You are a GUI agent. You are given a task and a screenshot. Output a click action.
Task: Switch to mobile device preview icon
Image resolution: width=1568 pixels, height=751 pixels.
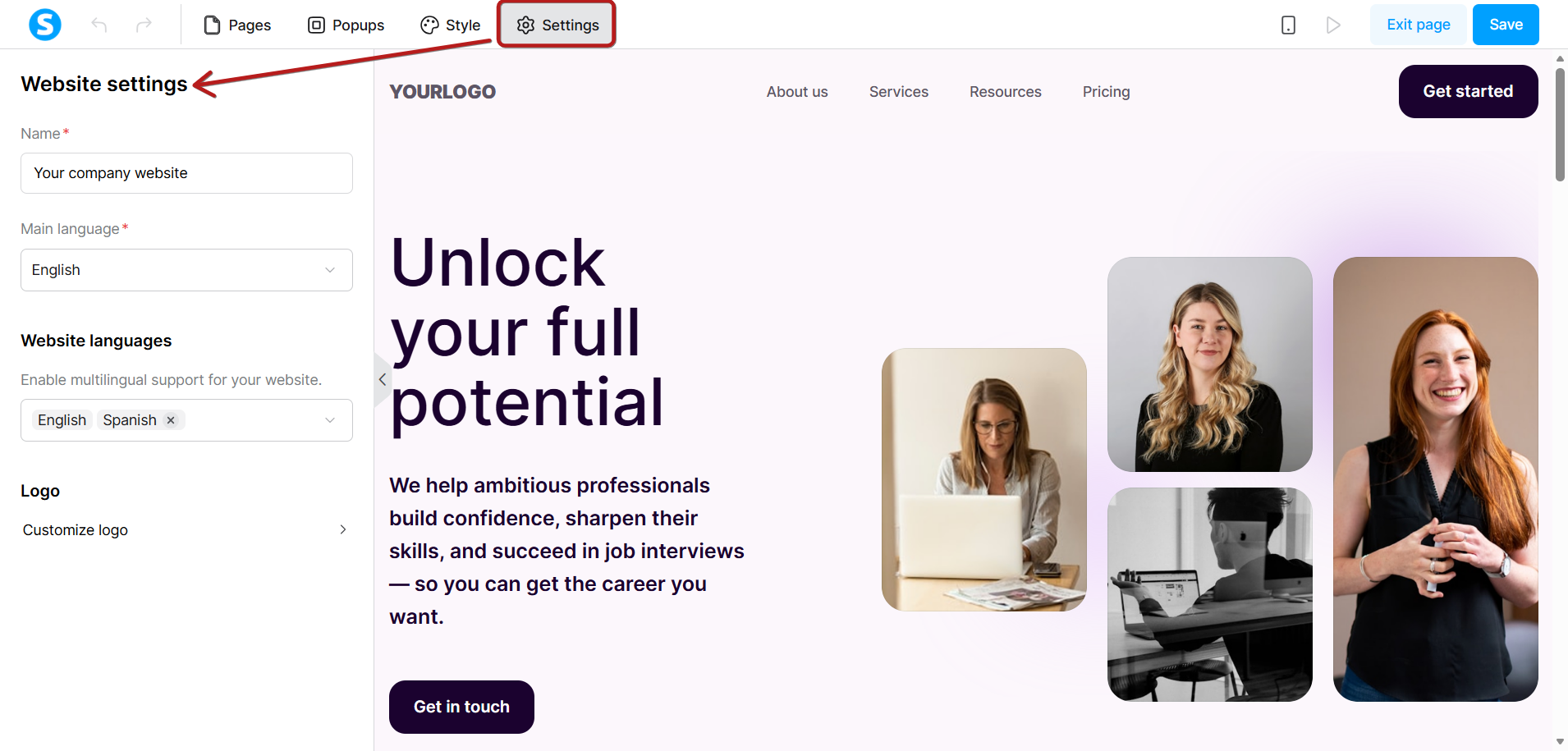(x=1288, y=25)
